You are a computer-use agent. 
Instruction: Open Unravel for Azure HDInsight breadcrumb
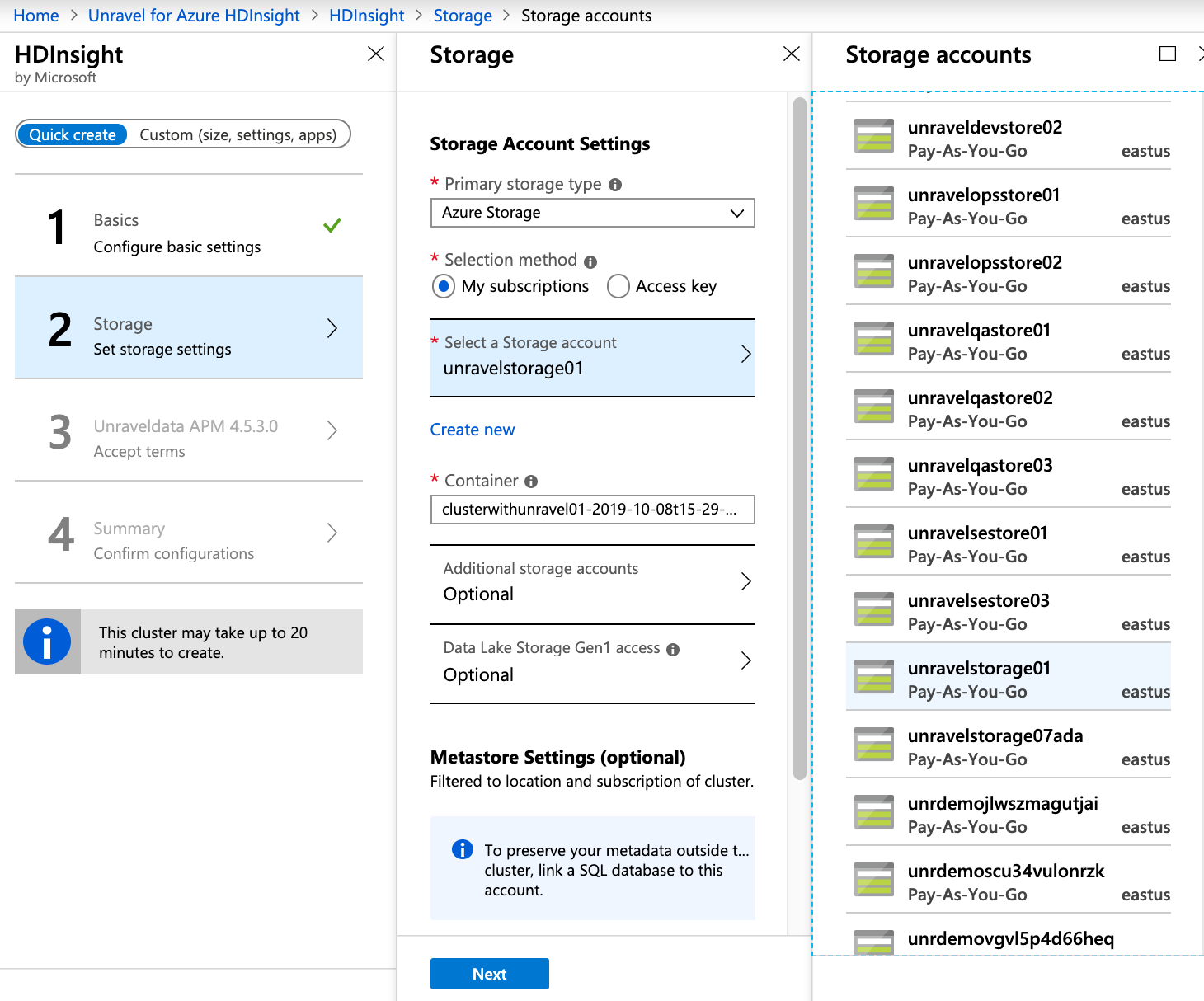[x=194, y=16]
